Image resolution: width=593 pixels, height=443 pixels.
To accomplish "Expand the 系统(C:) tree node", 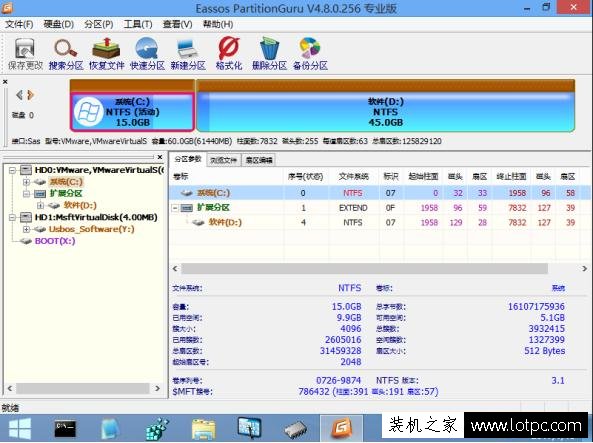I will (26, 182).
